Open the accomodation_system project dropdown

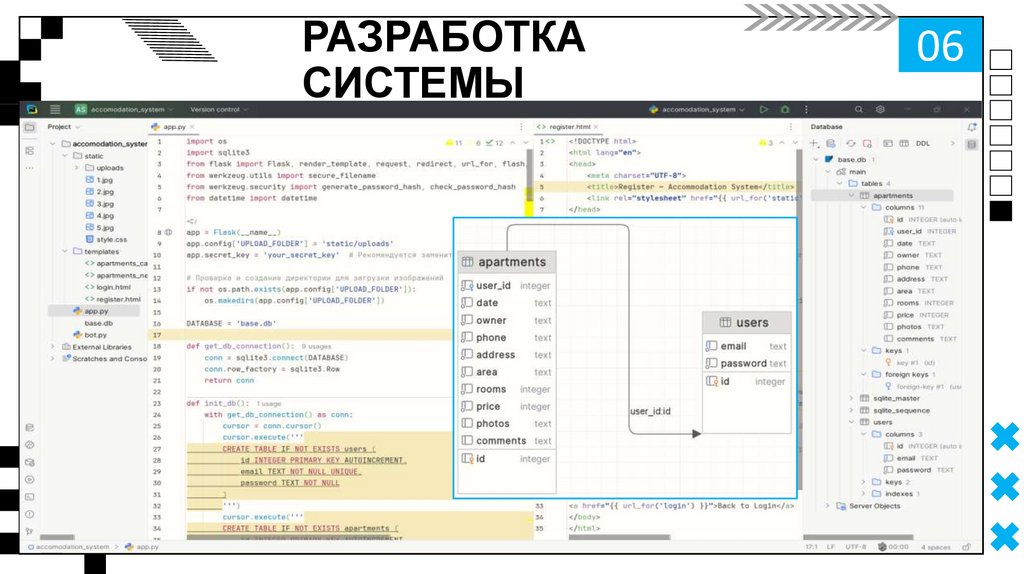(124, 110)
